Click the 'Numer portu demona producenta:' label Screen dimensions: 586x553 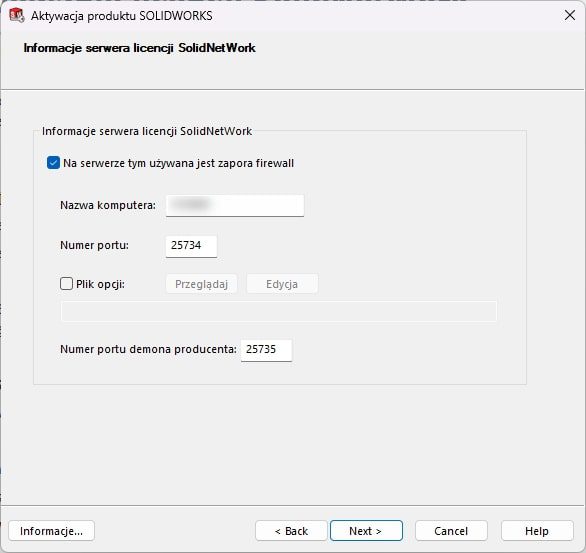(148, 349)
